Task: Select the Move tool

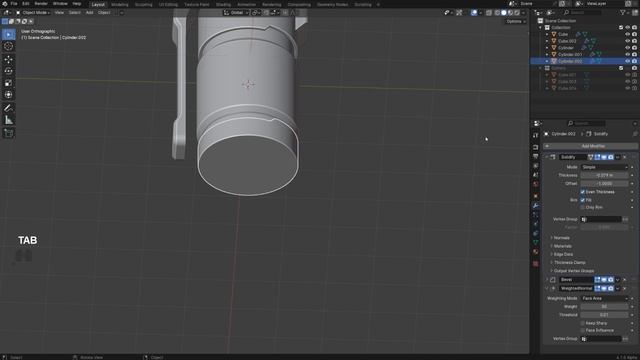Action: tap(9, 60)
